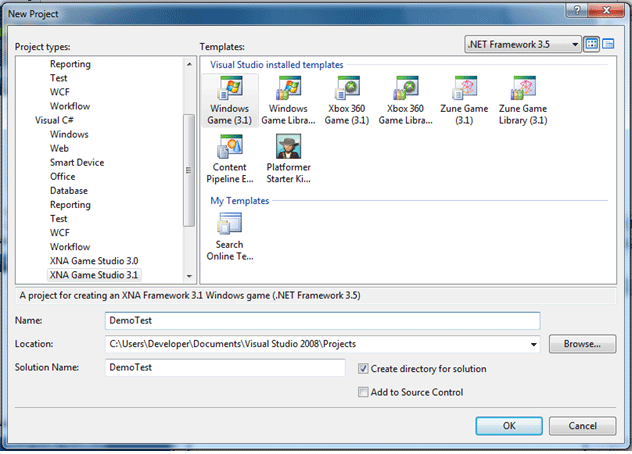The width and height of the screenshot is (632, 454).
Task: Select Database project type
Action: tap(69, 191)
